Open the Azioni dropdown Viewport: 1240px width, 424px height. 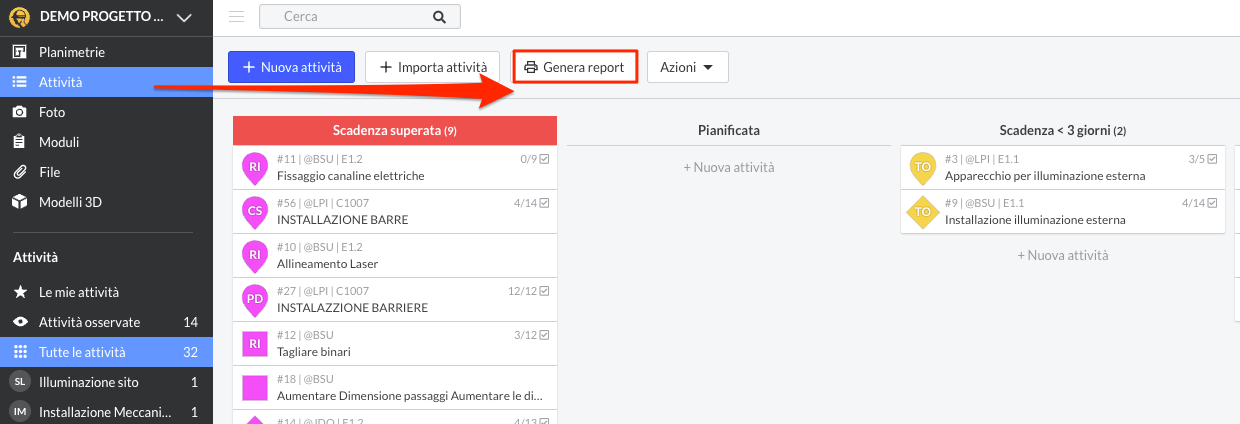[x=687, y=67]
